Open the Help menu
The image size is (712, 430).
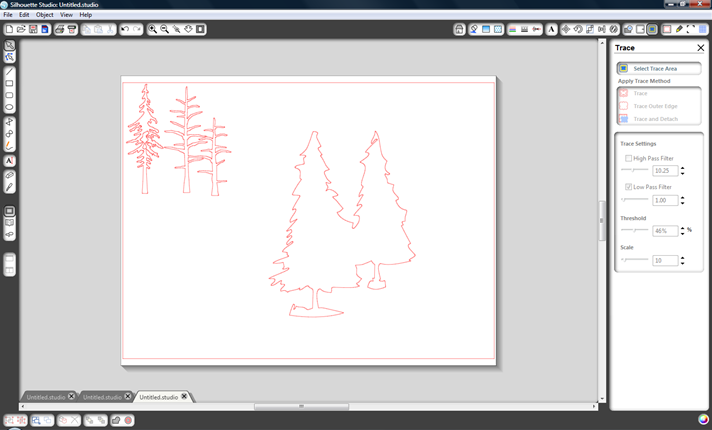[x=85, y=15]
